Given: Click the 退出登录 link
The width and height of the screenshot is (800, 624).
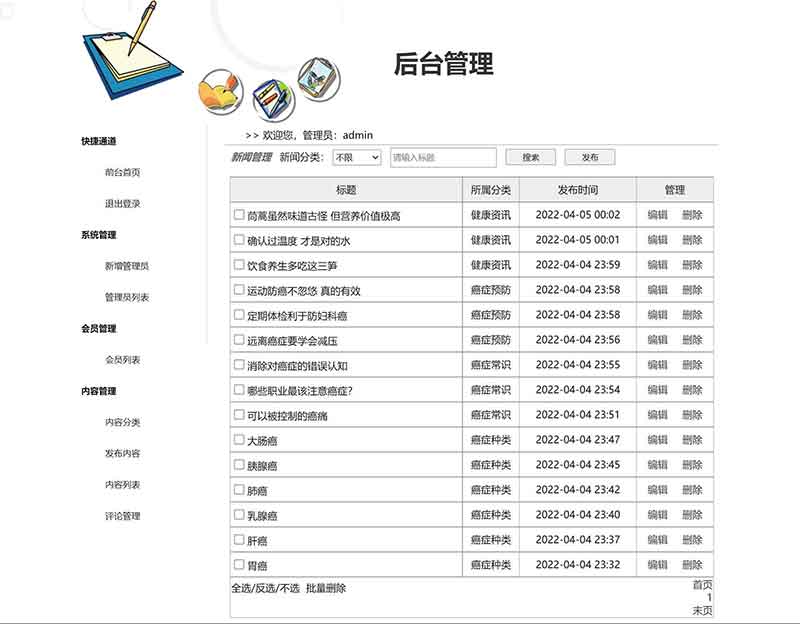Looking at the screenshot, I should pos(122,203).
